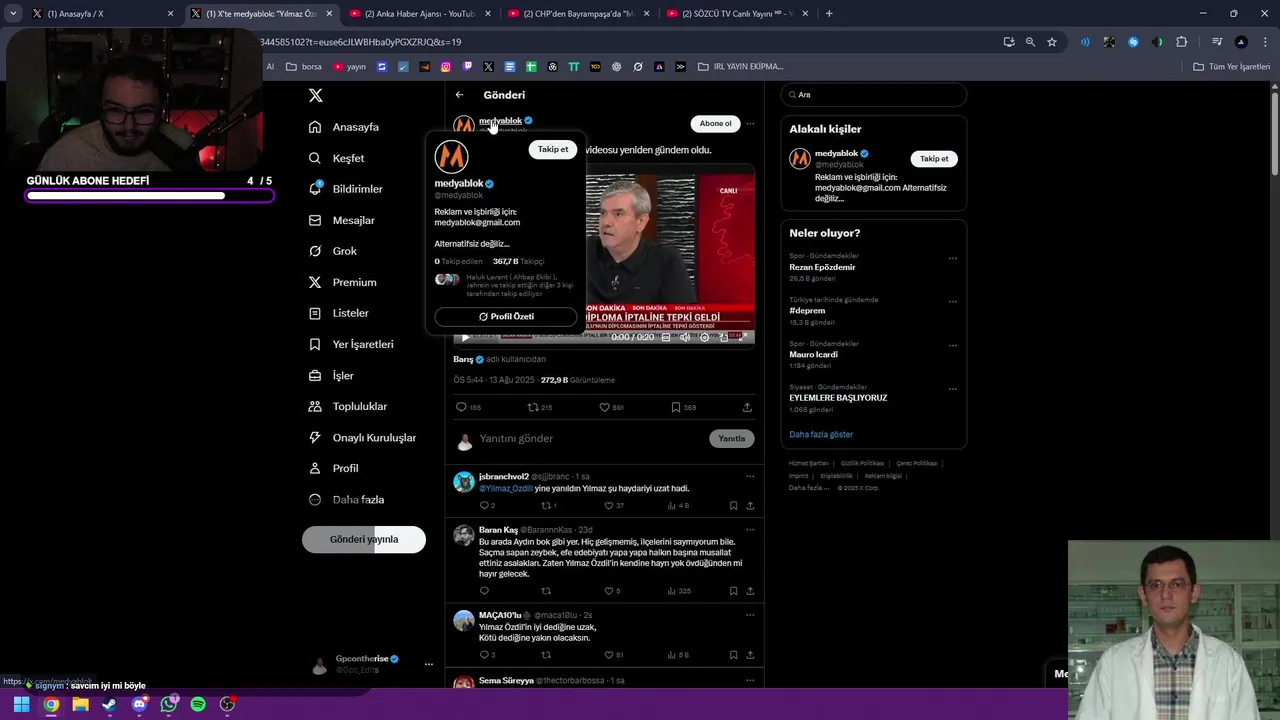Image resolution: width=1280 pixels, height=720 pixels.
Task: Open options for the Rezan Epözdemir trend
Action: pyautogui.click(x=953, y=258)
